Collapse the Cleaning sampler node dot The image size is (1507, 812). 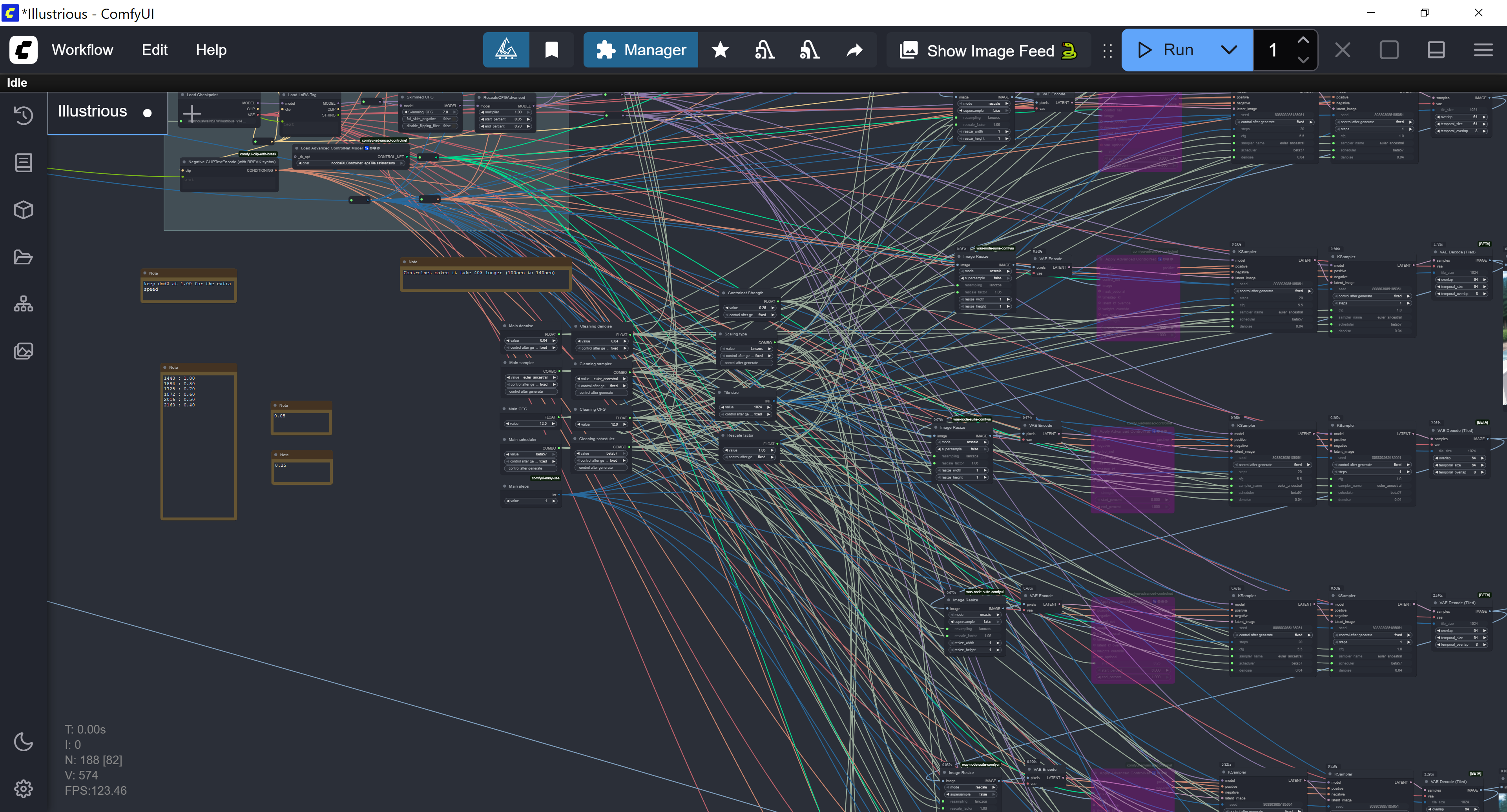pyautogui.click(x=576, y=364)
